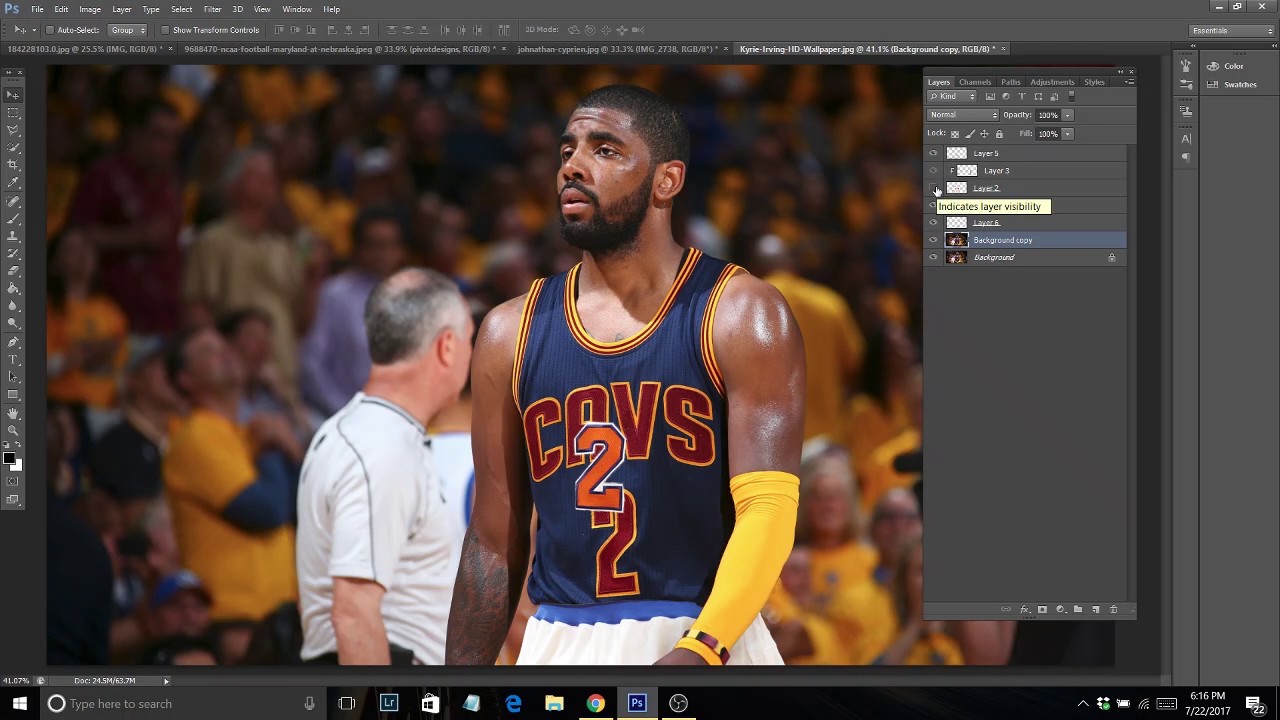Select the Paint Bucket tool
The height and width of the screenshot is (720, 1280).
[13, 288]
